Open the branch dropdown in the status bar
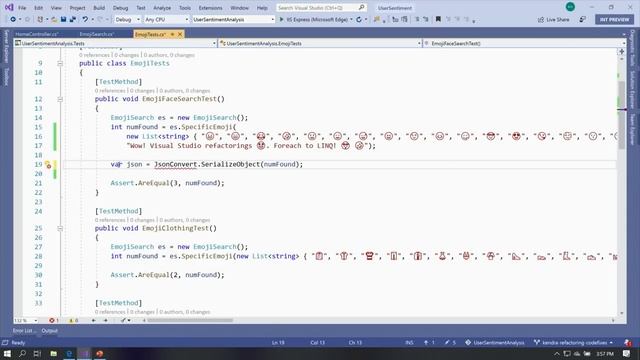 tap(573, 342)
